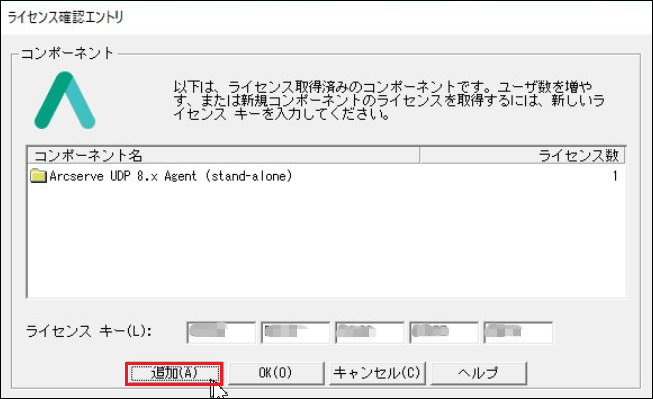Click the ライセンス確認エントリ title bar
Screen dimensions: 653x399
coord(326,17)
